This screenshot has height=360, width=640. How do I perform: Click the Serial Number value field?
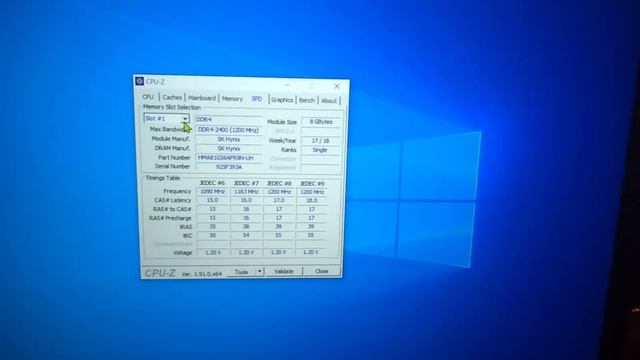coord(229,167)
